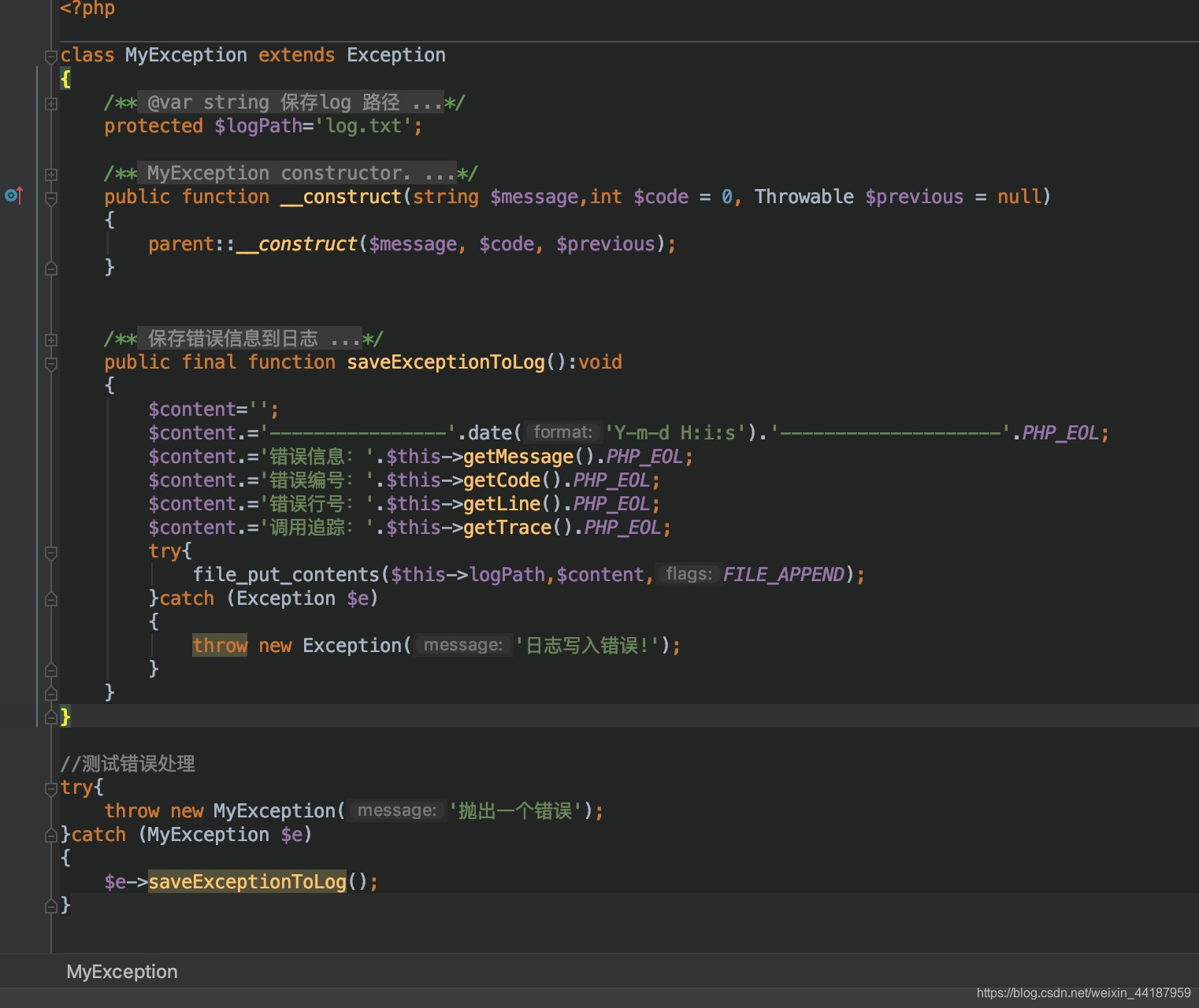This screenshot has height=1008, width=1199.
Task: Collapse the MyException class fold marker
Action: click(x=51, y=56)
